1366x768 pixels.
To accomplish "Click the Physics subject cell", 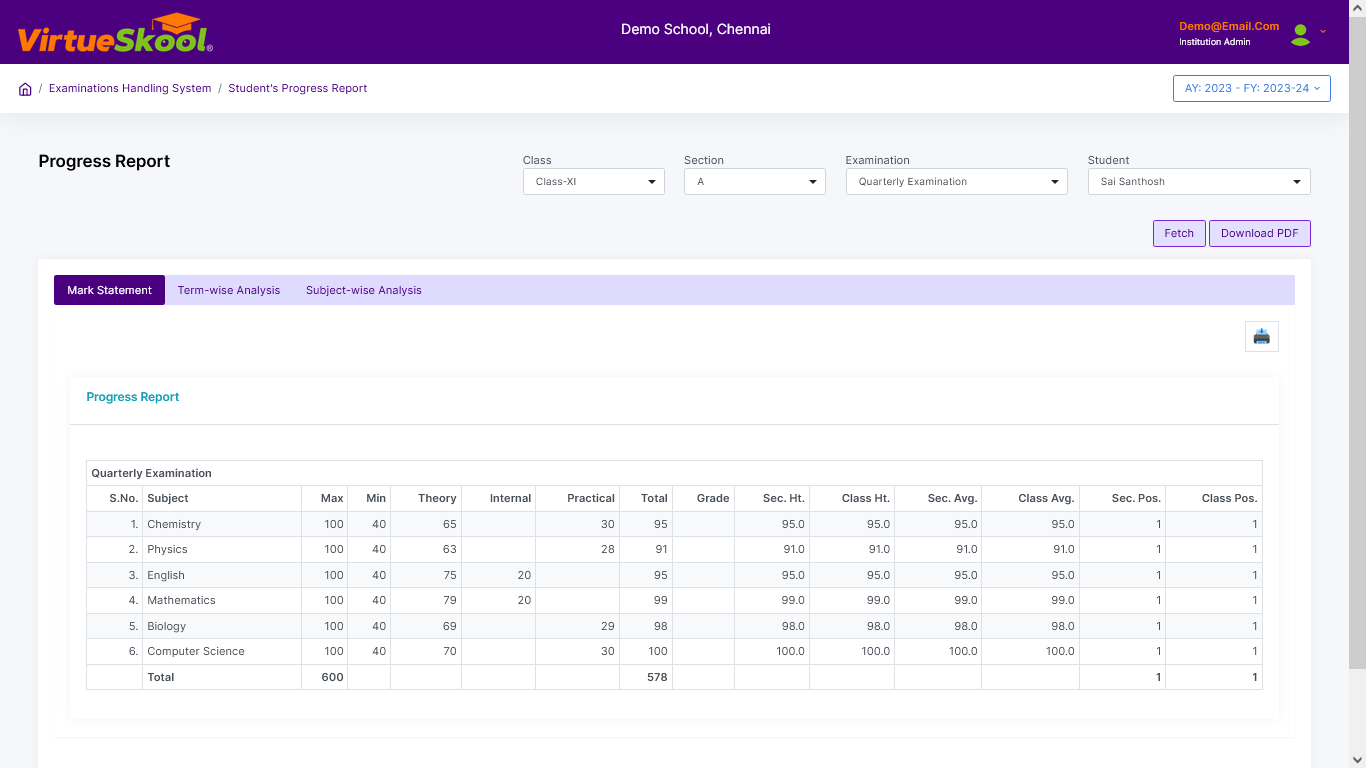I will pyautogui.click(x=222, y=549).
